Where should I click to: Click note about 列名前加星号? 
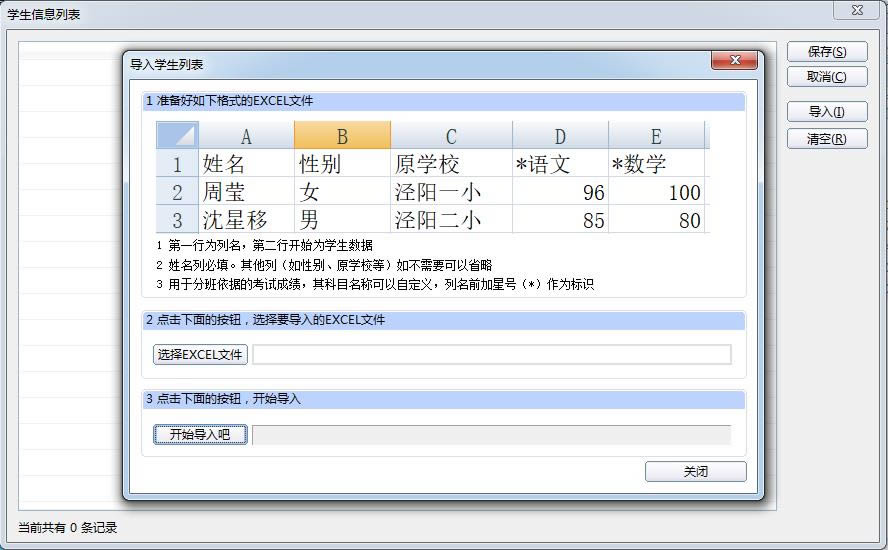(x=375, y=284)
